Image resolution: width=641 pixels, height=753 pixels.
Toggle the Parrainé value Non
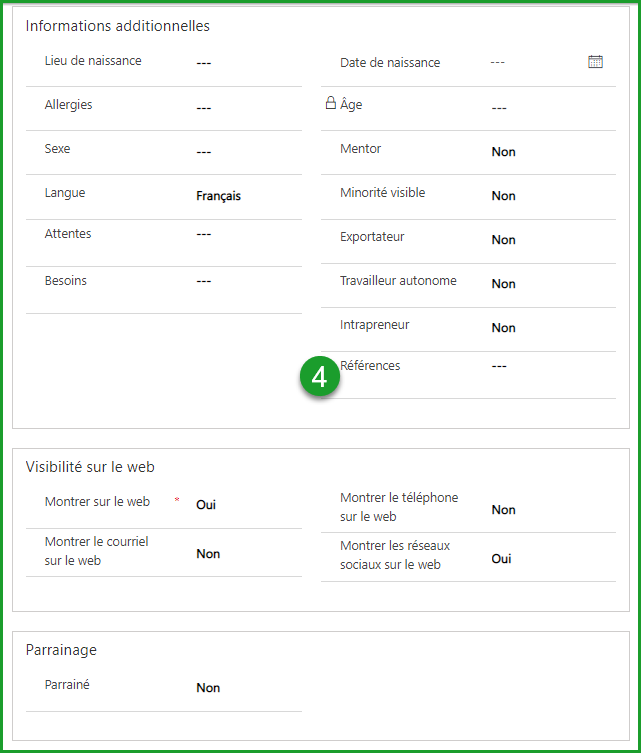(x=208, y=688)
